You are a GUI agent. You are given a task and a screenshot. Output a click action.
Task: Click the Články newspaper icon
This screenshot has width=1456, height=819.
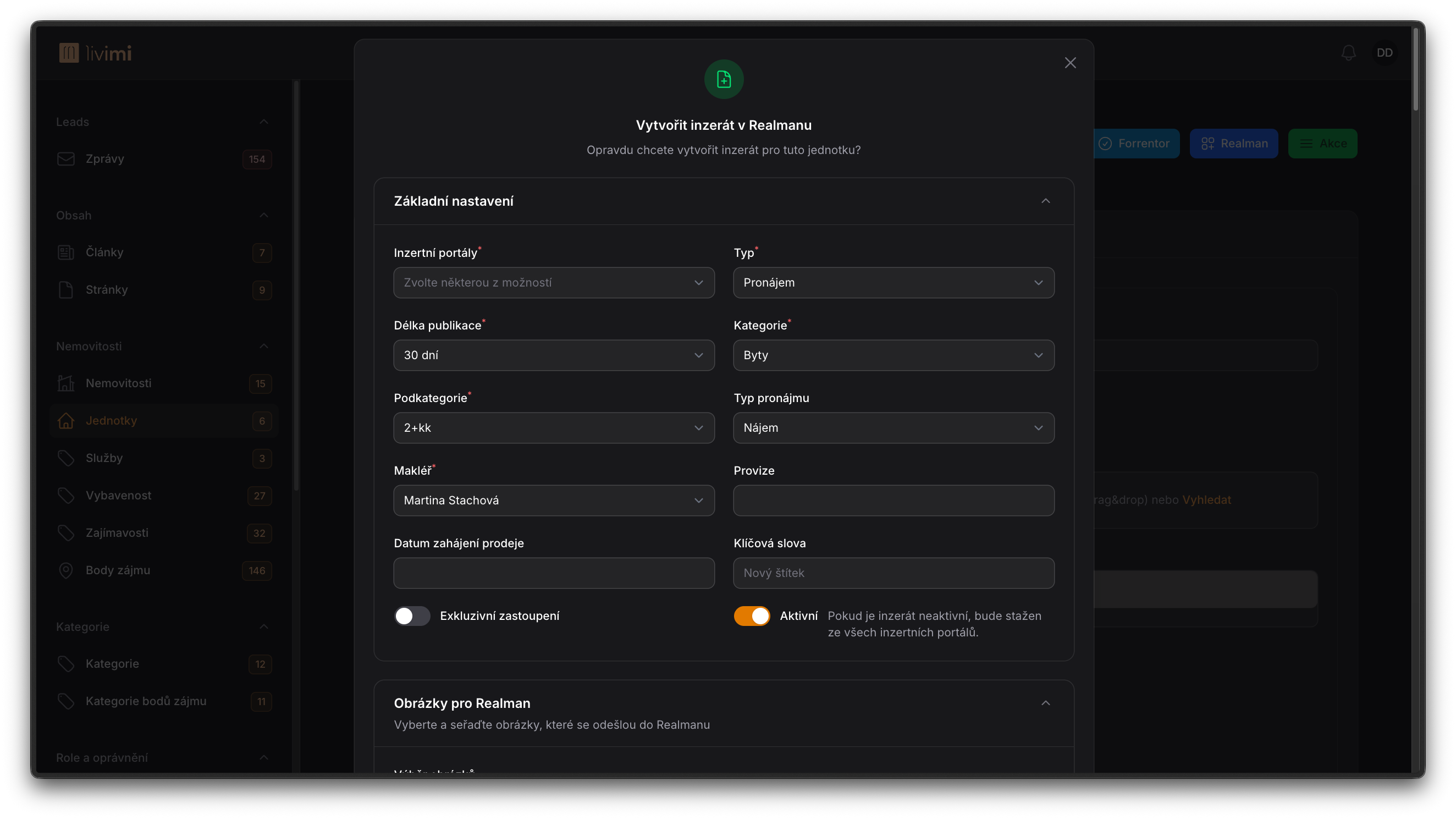[66, 252]
